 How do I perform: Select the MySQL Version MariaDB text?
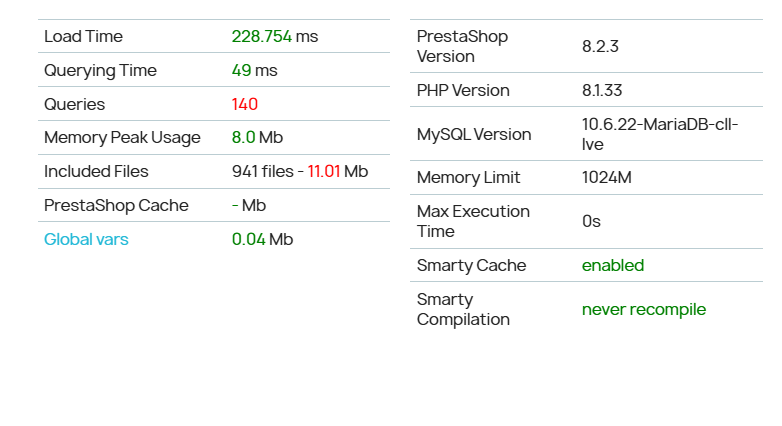point(660,134)
